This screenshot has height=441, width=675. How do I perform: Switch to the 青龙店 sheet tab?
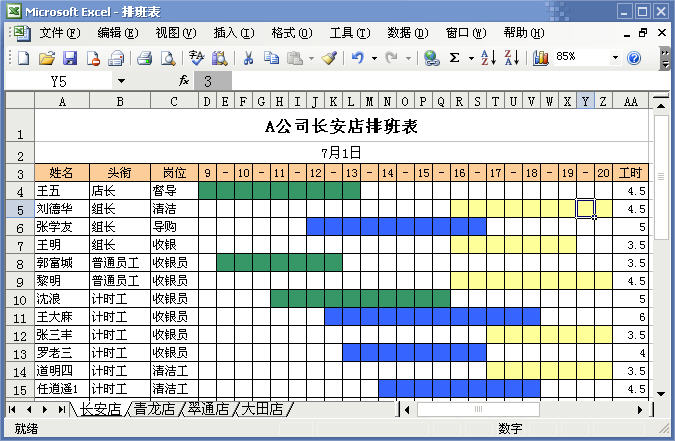(154, 409)
